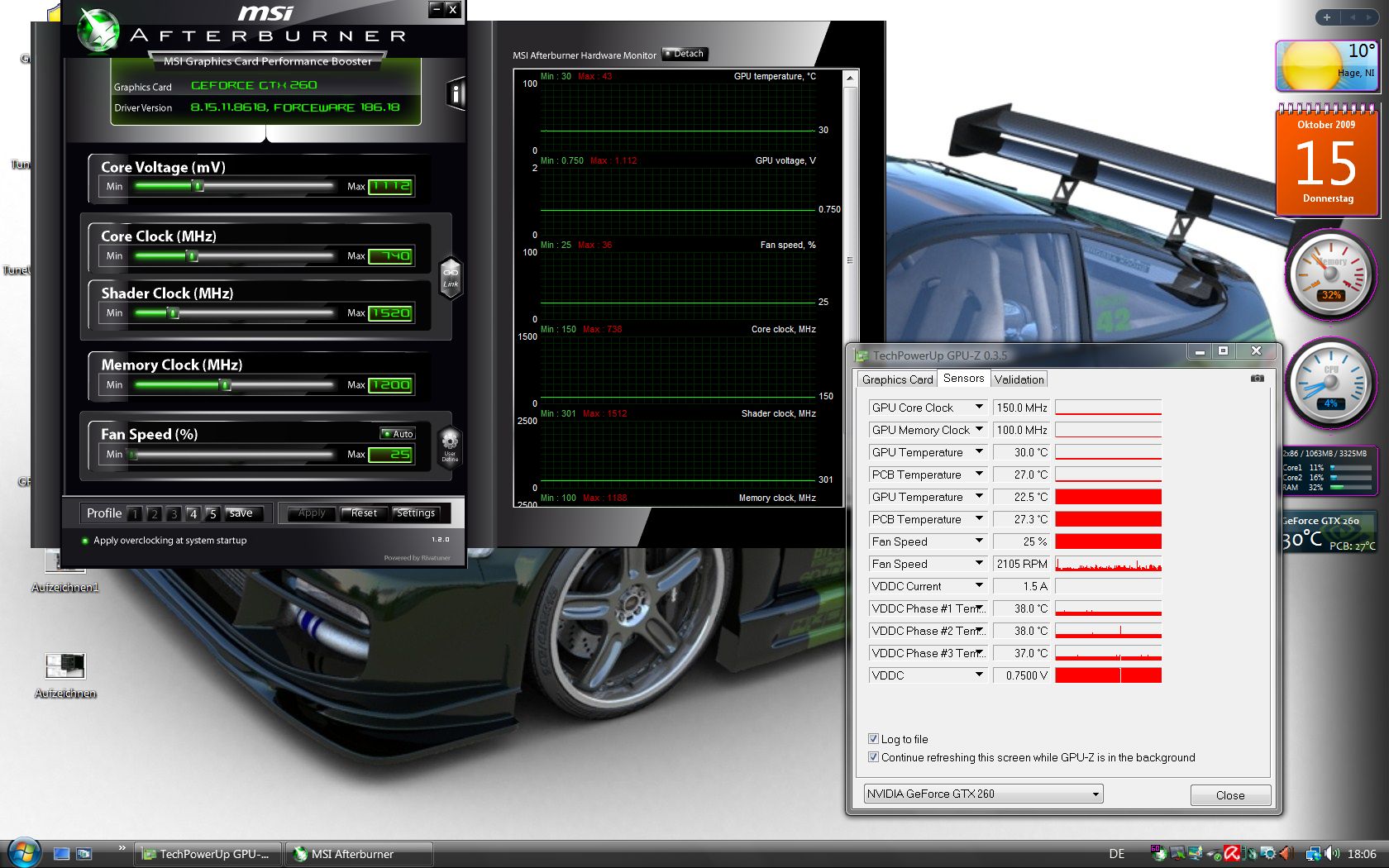Click the Core Clock value field
Image resolution: width=1389 pixels, height=868 pixels.
tap(391, 255)
